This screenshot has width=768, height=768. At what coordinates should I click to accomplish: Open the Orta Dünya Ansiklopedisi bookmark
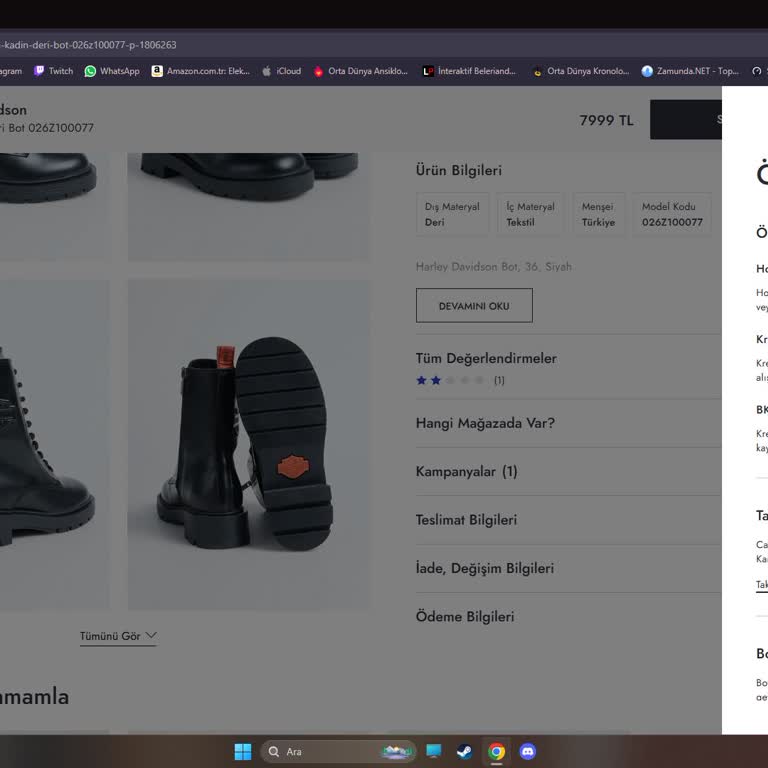point(361,71)
